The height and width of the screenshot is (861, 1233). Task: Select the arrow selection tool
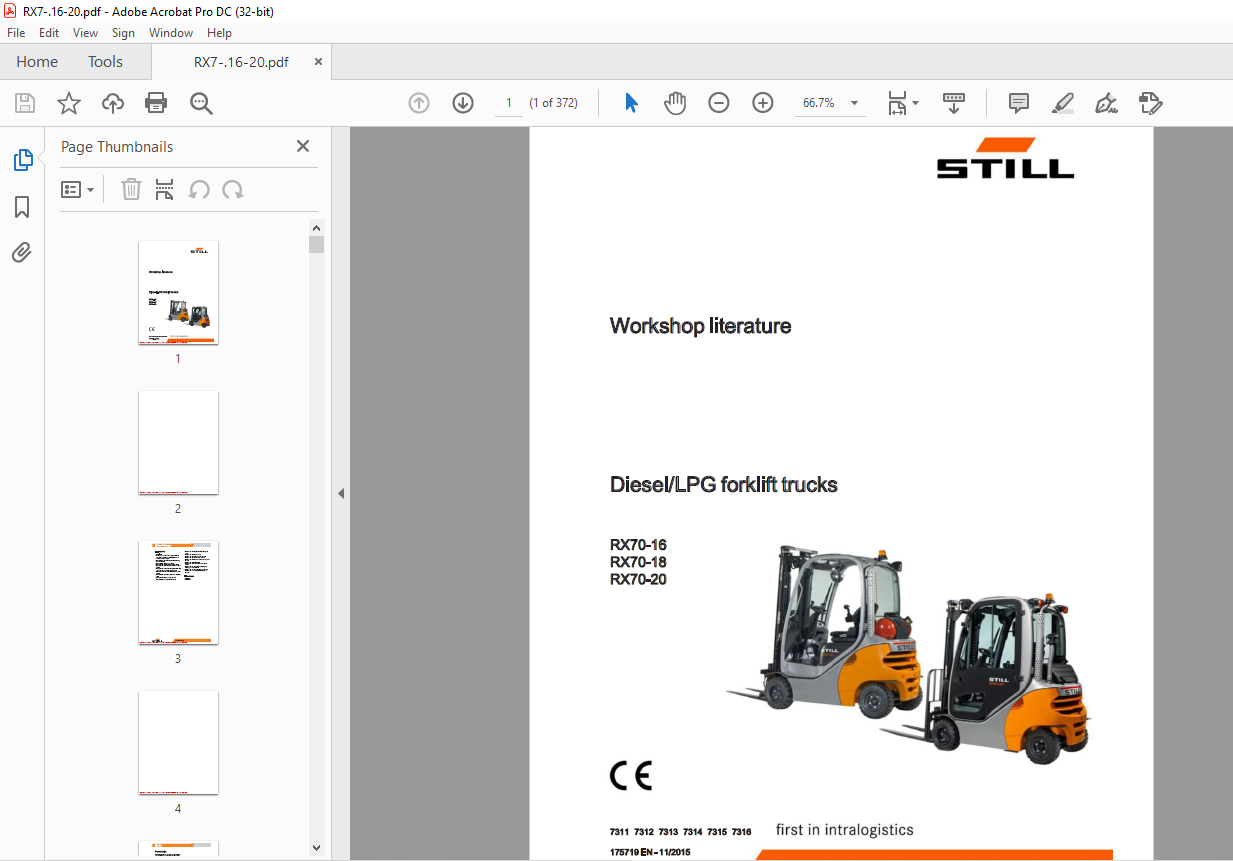point(631,103)
